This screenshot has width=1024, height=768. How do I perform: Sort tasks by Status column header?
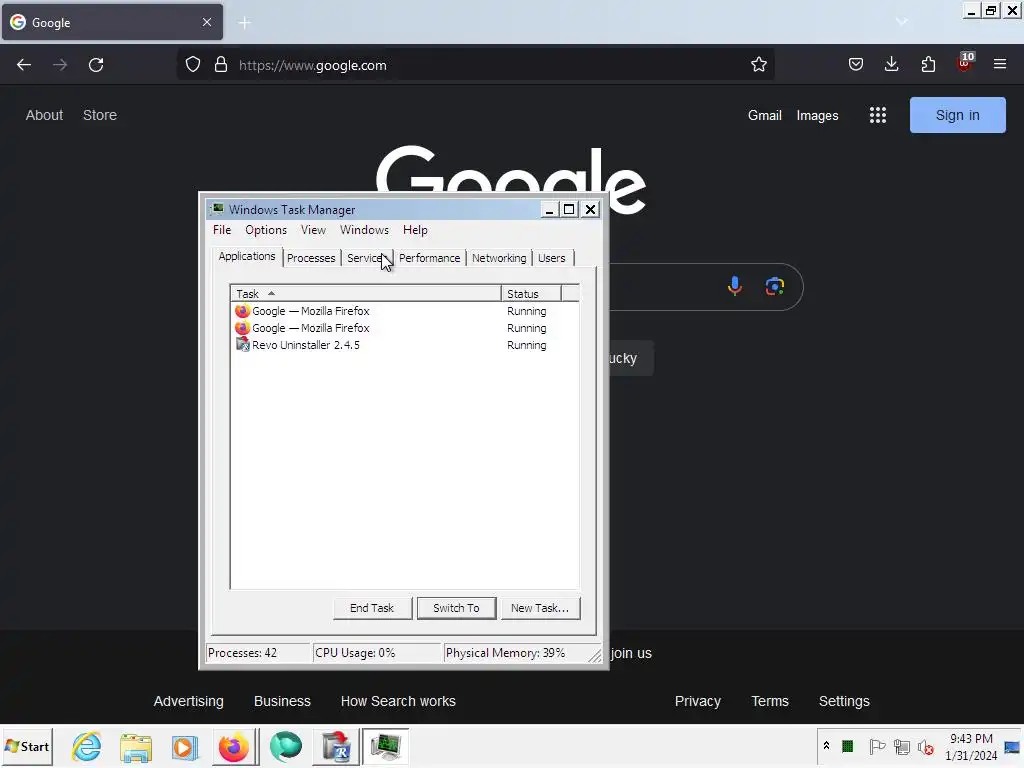[x=531, y=294]
